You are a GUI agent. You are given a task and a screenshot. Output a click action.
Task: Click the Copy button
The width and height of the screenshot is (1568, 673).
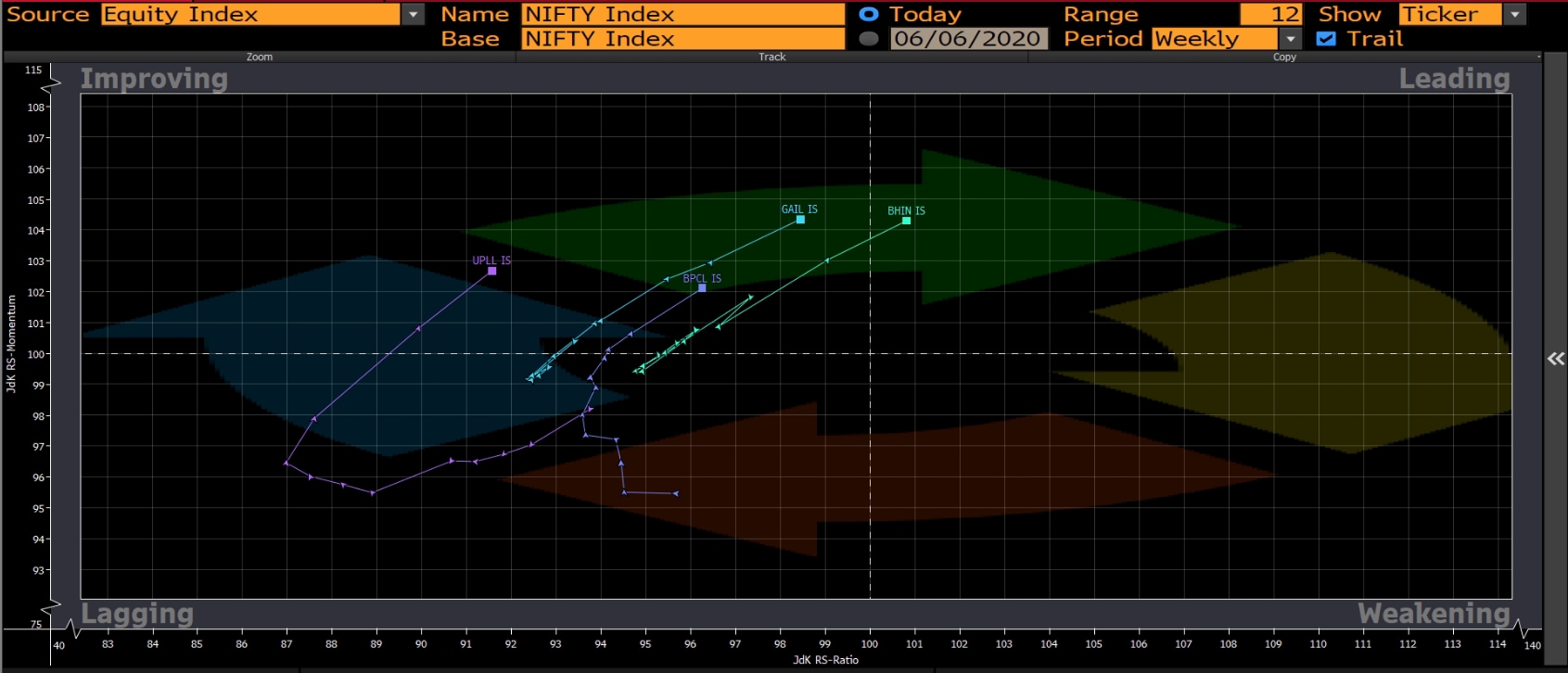(x=1284, y=57)
